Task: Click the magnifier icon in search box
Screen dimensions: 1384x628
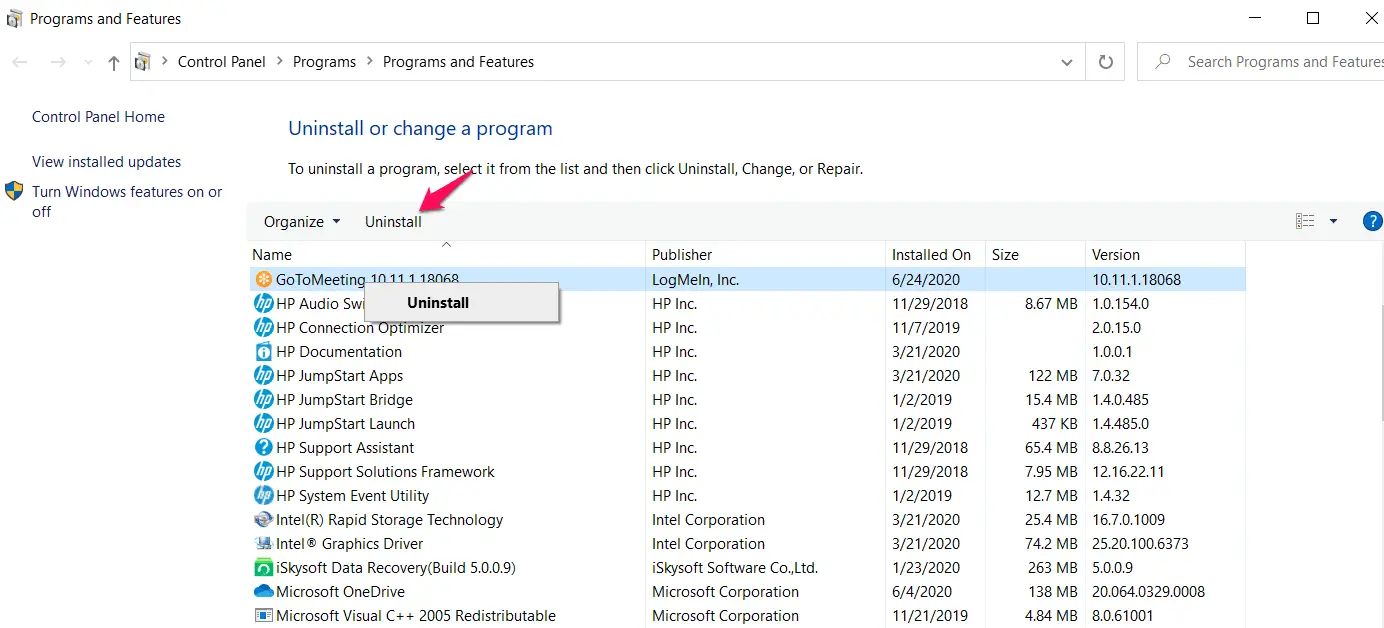Action: coord(1162,62)
